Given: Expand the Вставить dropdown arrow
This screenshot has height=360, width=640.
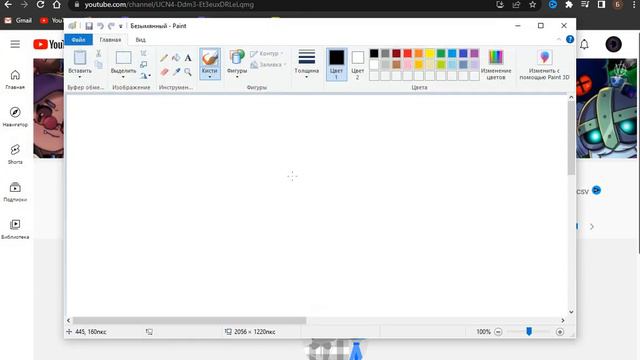Looking at the screenshot, I should click(80, 77).
